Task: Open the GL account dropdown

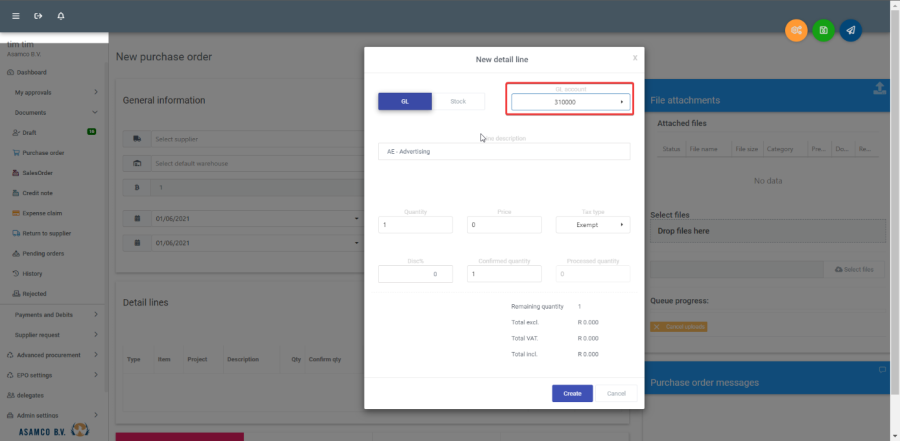Action: coord(570,102)
